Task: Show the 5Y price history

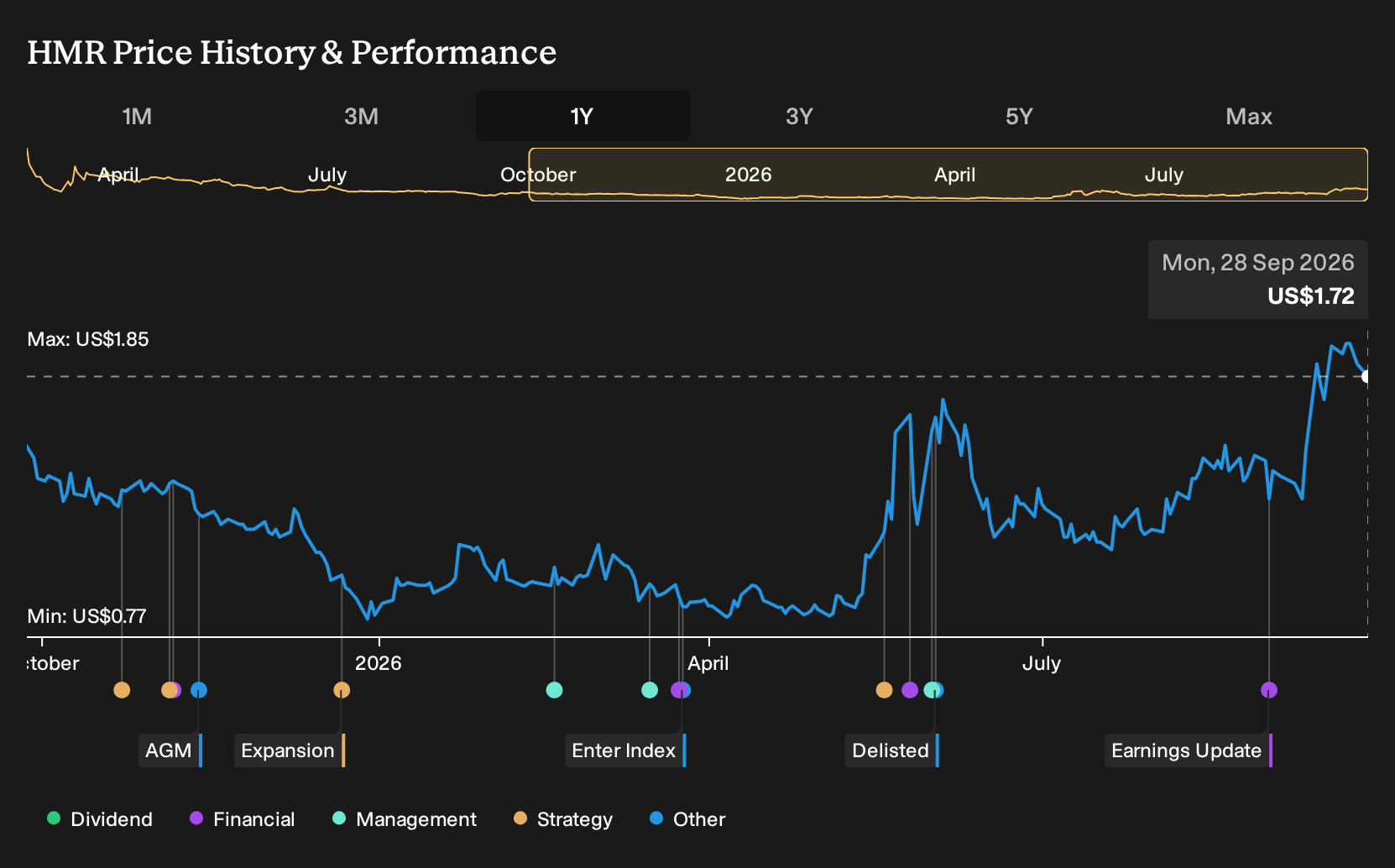Action: [1019, 116]
